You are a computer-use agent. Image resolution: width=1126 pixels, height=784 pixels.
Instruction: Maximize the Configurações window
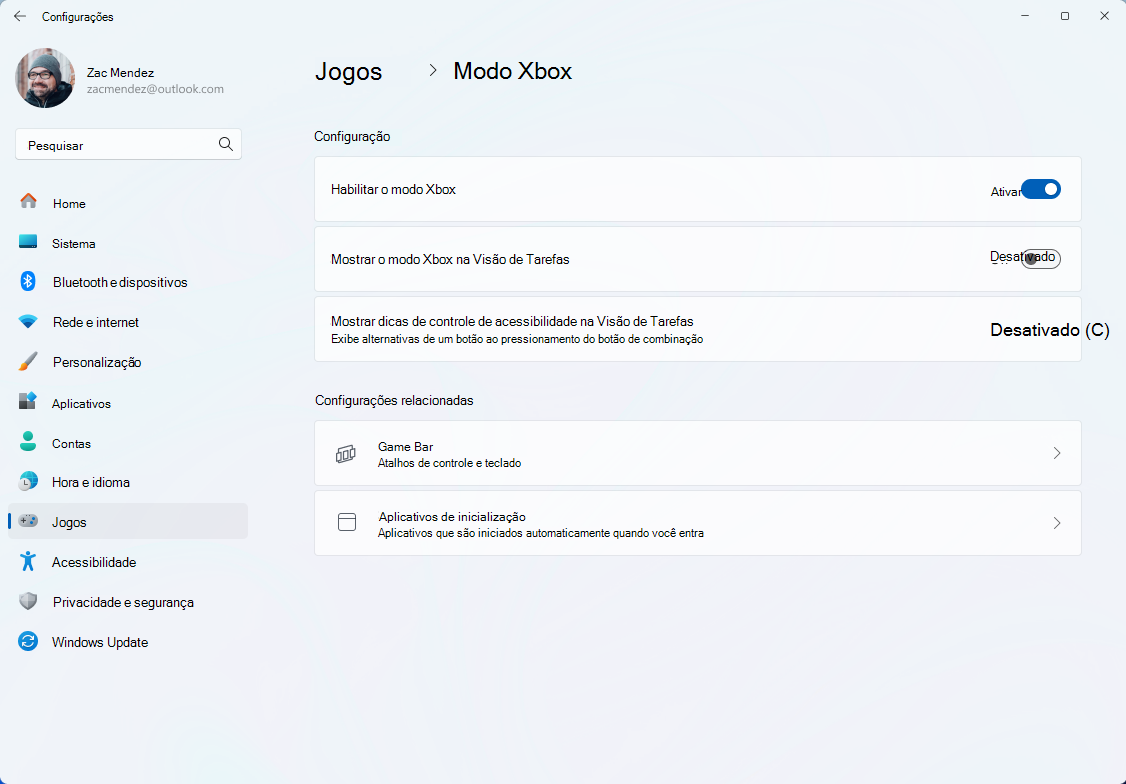tap(1065, 16)
